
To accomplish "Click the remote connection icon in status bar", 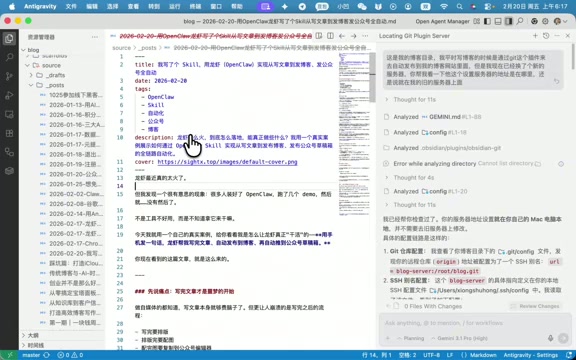I will (x=9, y=355).
